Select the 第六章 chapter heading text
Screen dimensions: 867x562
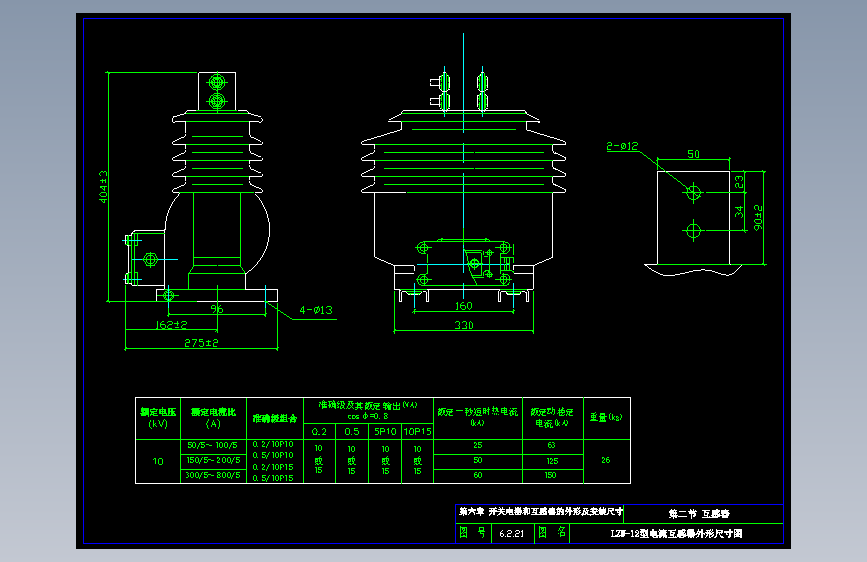pyautogui.click(x=541, y=512)
